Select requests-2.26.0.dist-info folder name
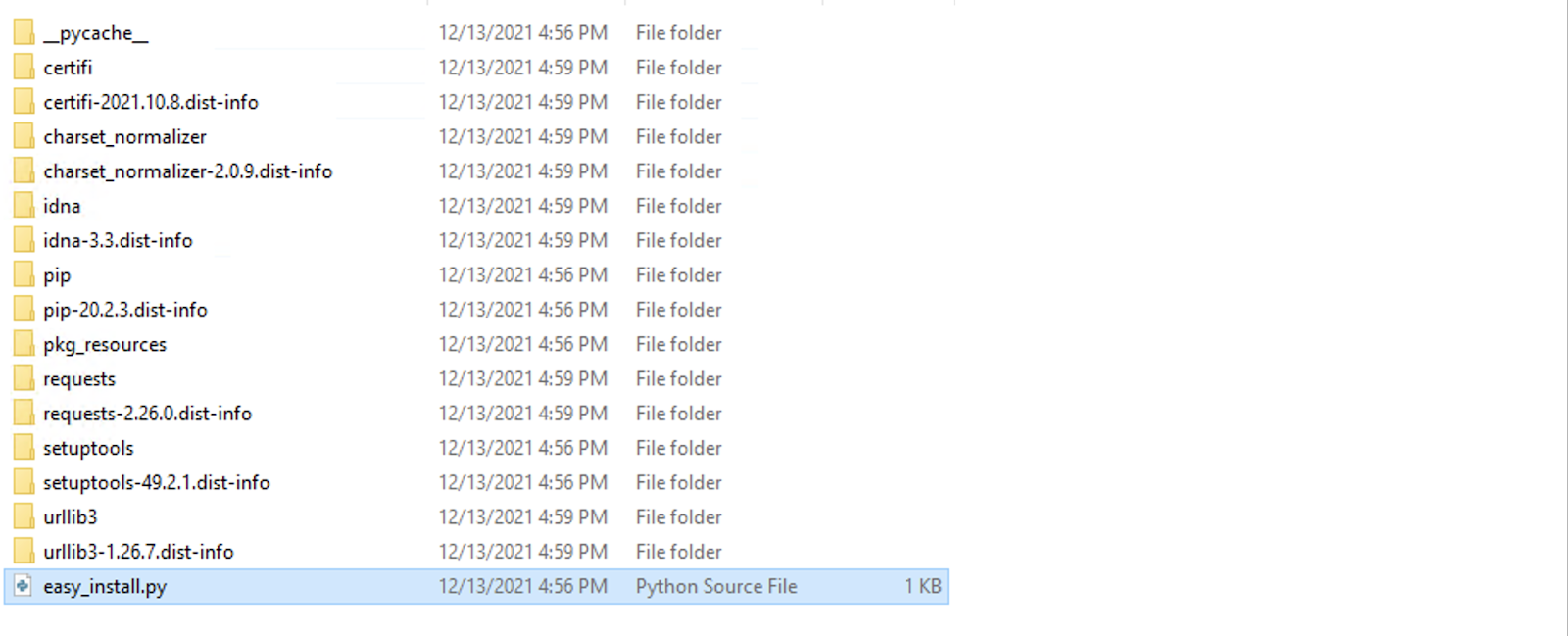1568x636 pixels. (147, 414)
